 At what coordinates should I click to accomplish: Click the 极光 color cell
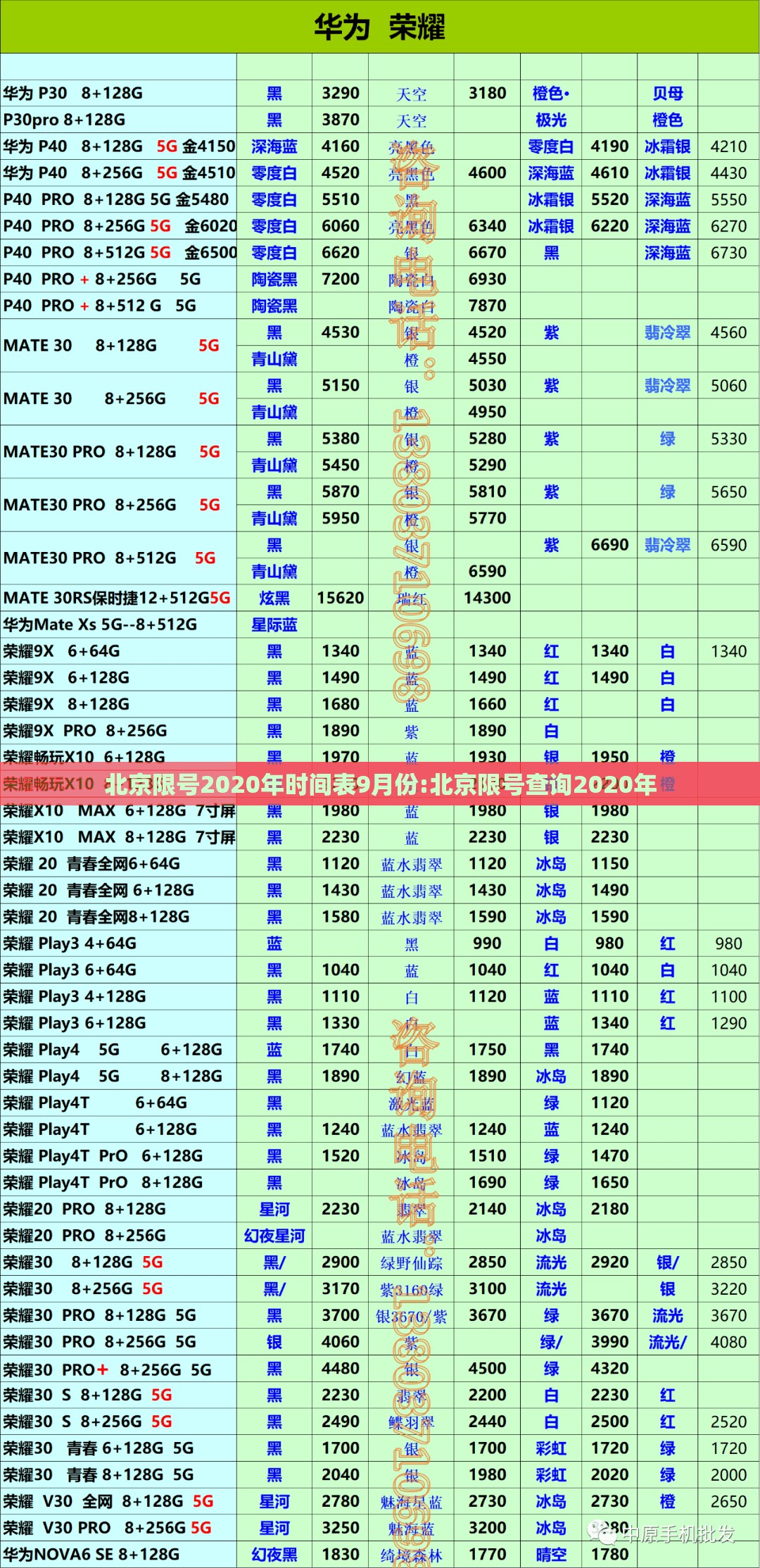click(551, 120)
